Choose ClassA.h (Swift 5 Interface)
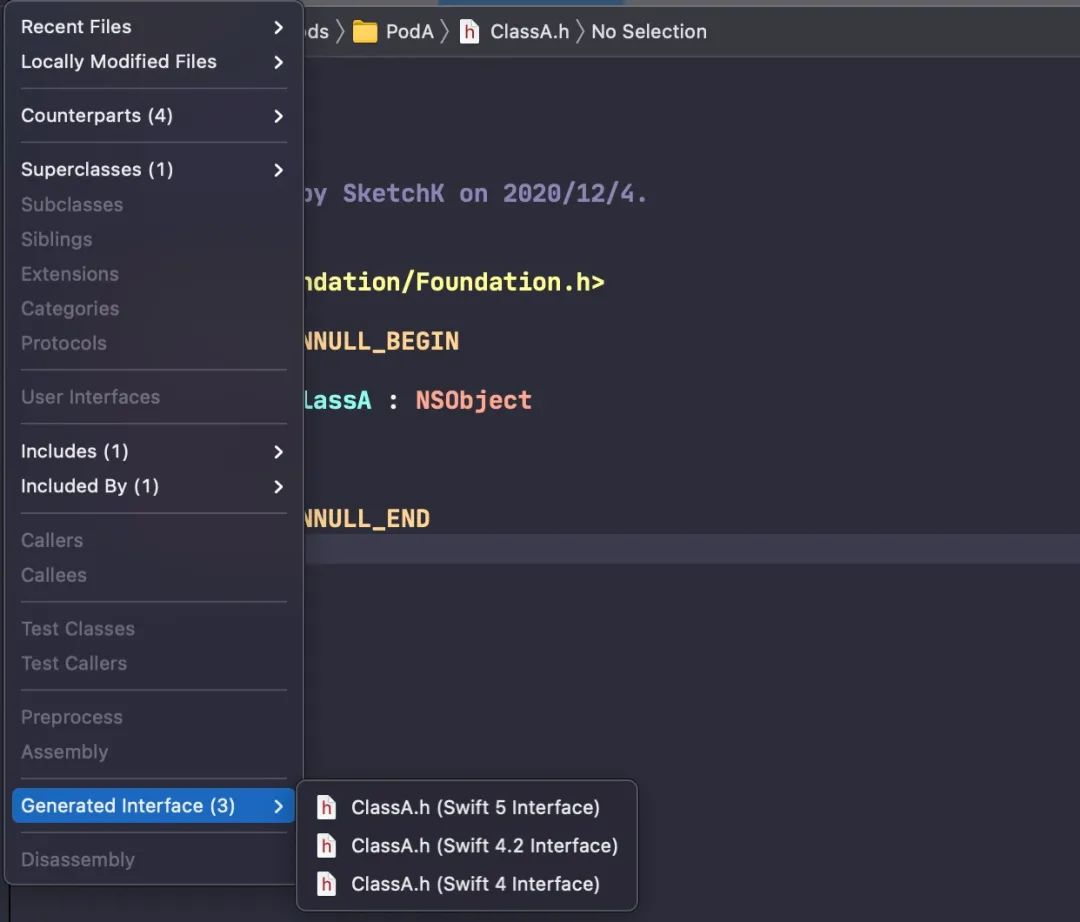The width and height of the screenshot is (1080, 922). [x=475, y=808]
